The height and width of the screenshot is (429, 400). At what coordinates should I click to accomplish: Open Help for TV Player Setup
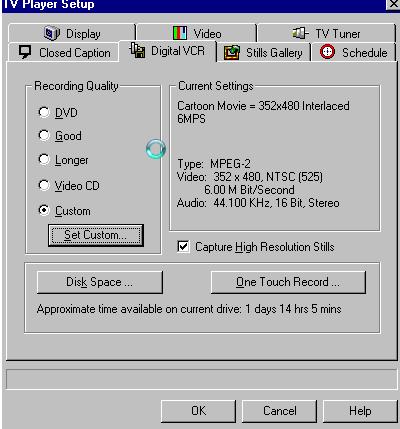coord(360,411)
